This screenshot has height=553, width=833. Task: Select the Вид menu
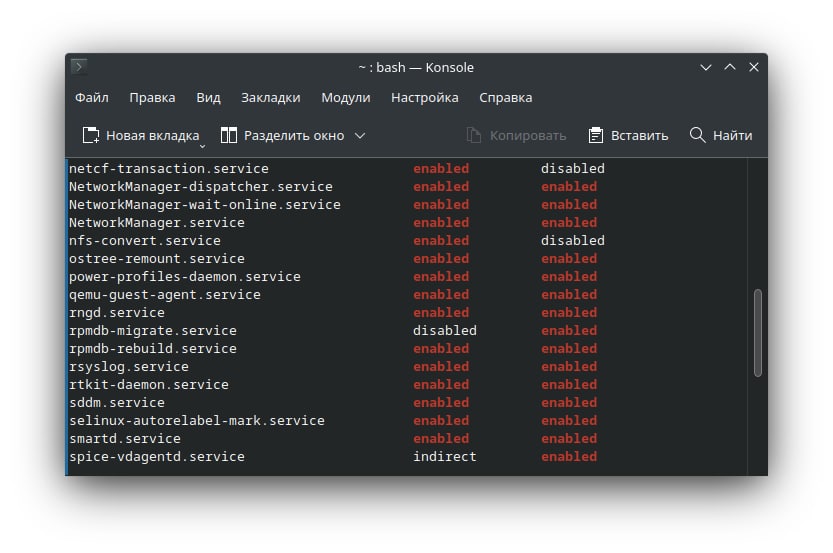[x=208, y=98]
